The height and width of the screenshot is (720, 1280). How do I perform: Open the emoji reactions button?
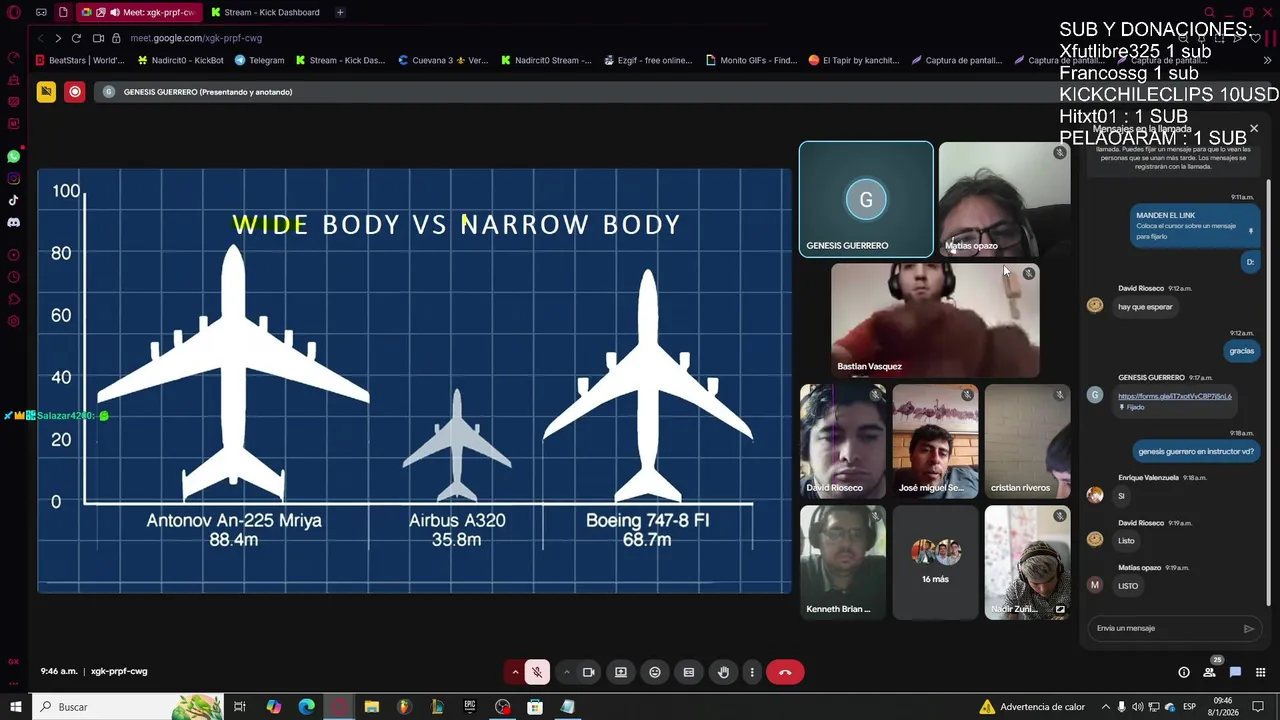655,672
